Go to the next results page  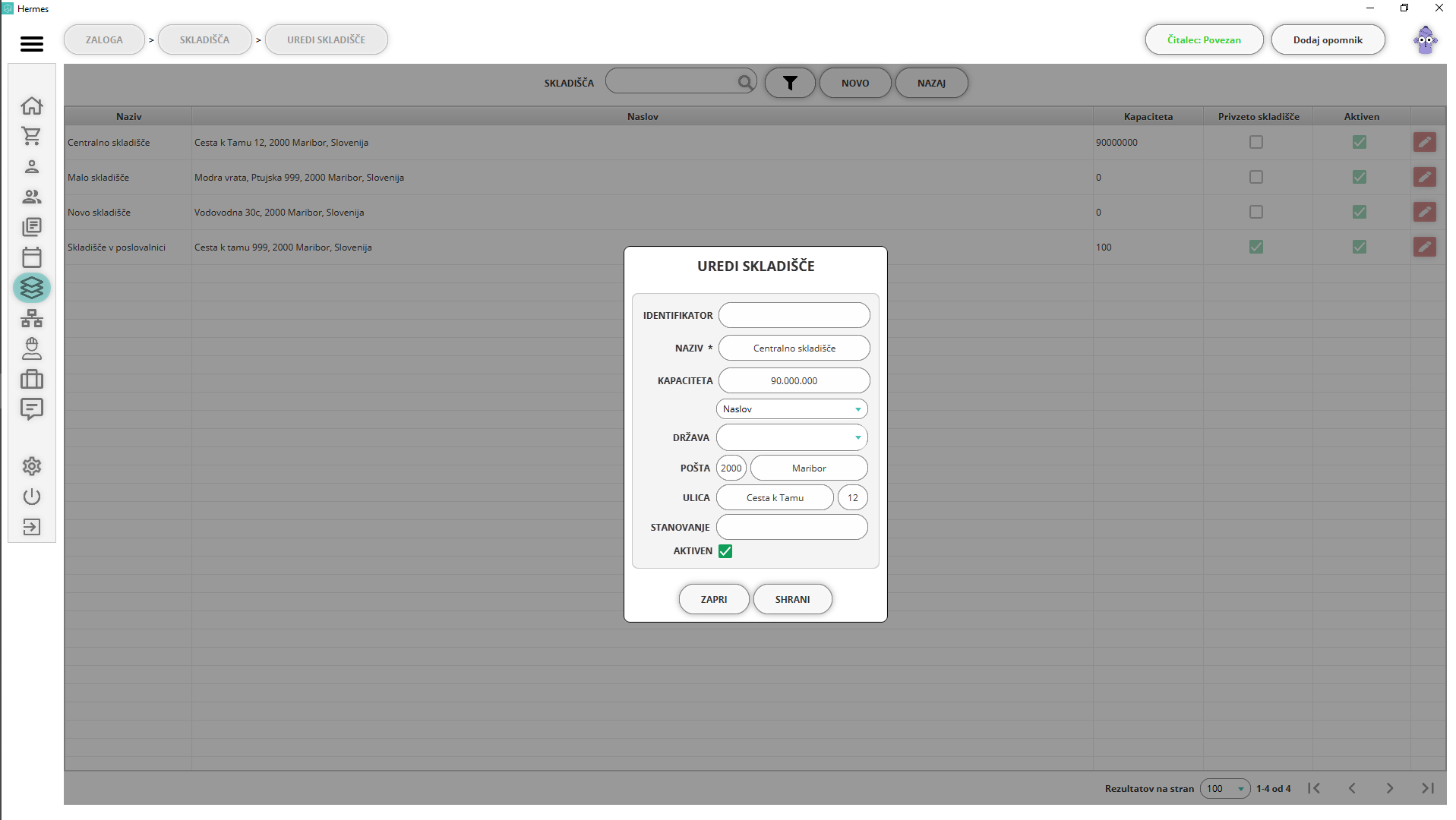(x=1390, y=788)
